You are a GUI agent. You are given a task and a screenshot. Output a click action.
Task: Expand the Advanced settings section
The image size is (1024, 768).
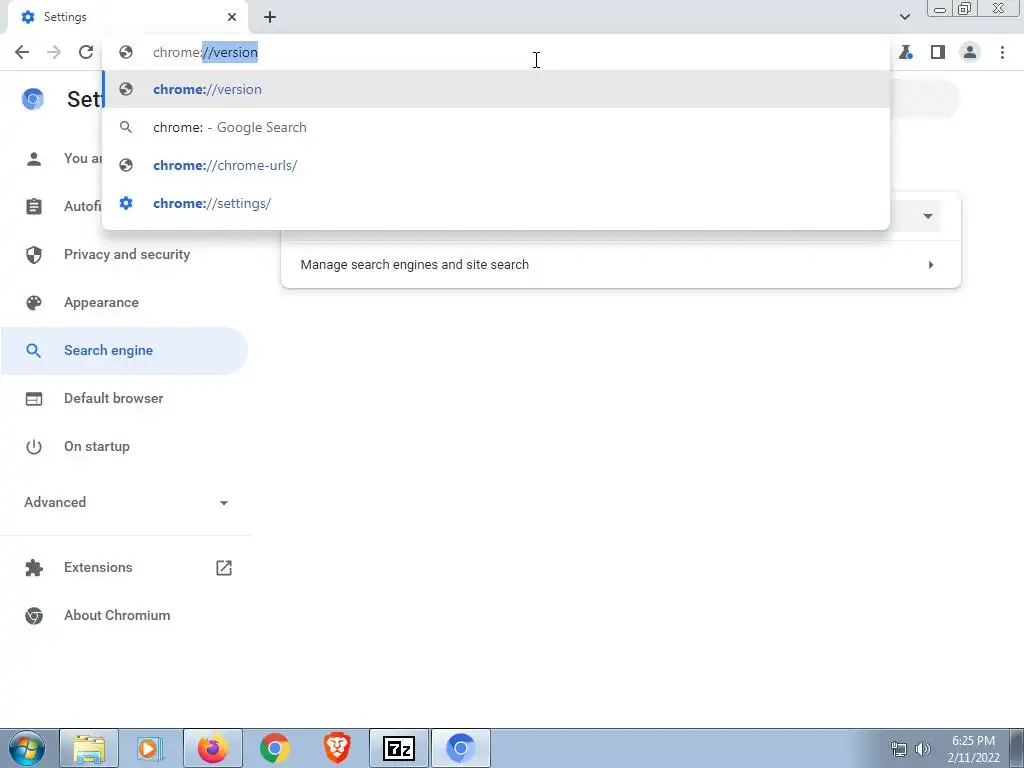[126, 502]
